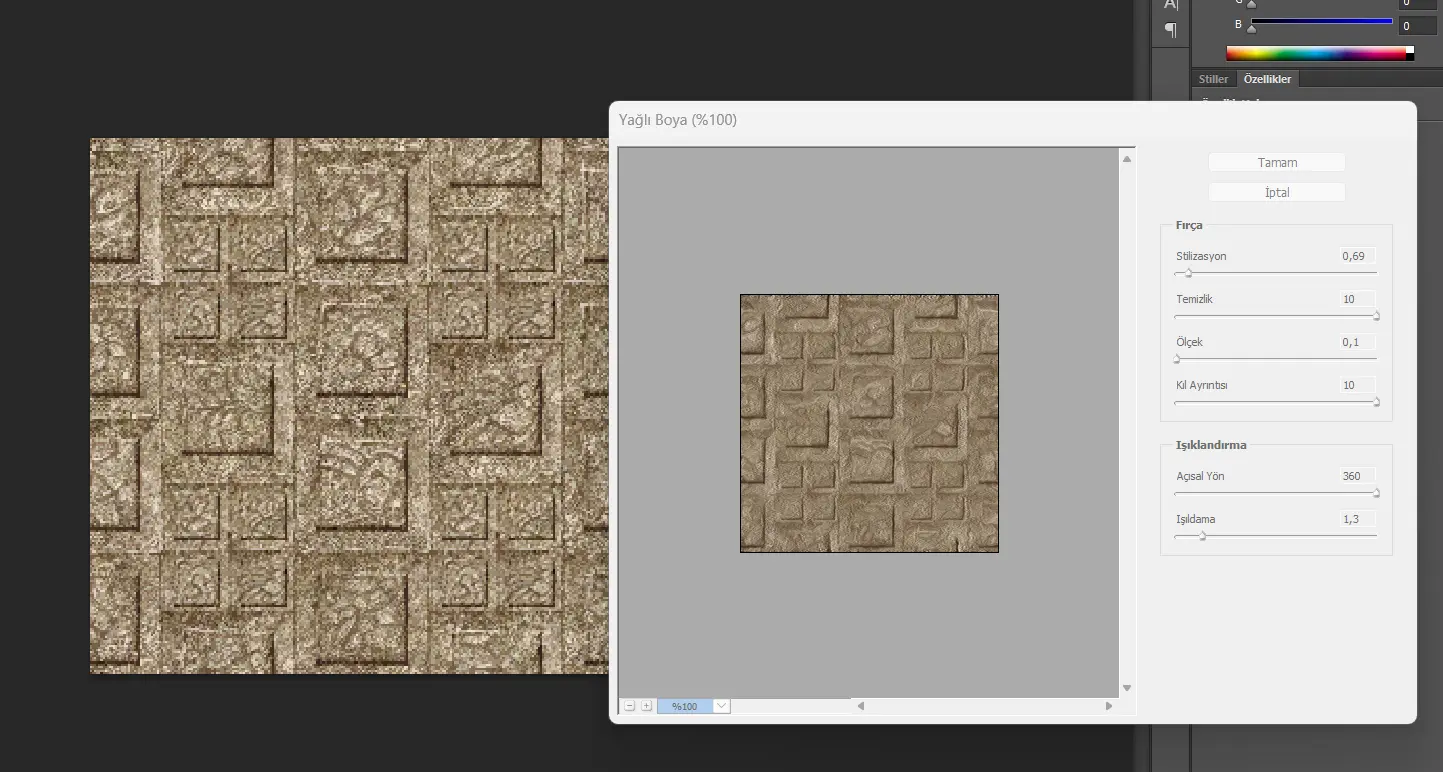
Task: Click the Temizlik value field
Action: coord(1357,299)
